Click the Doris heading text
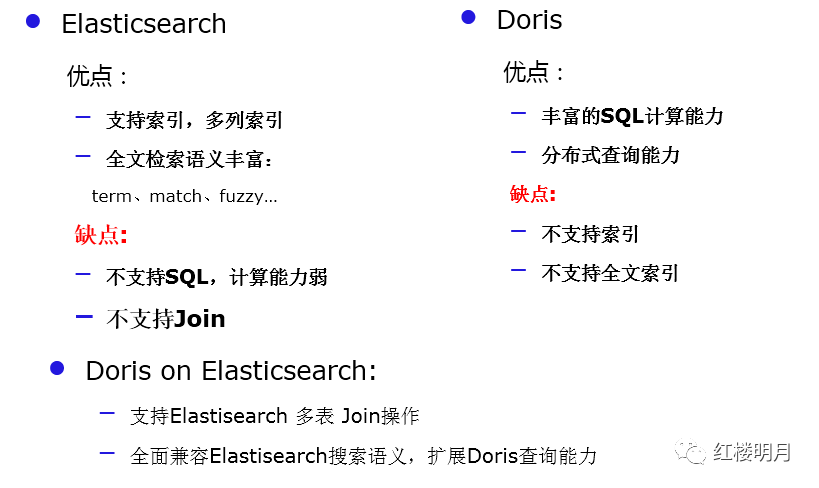819x488 pixels. pos(529,20)
